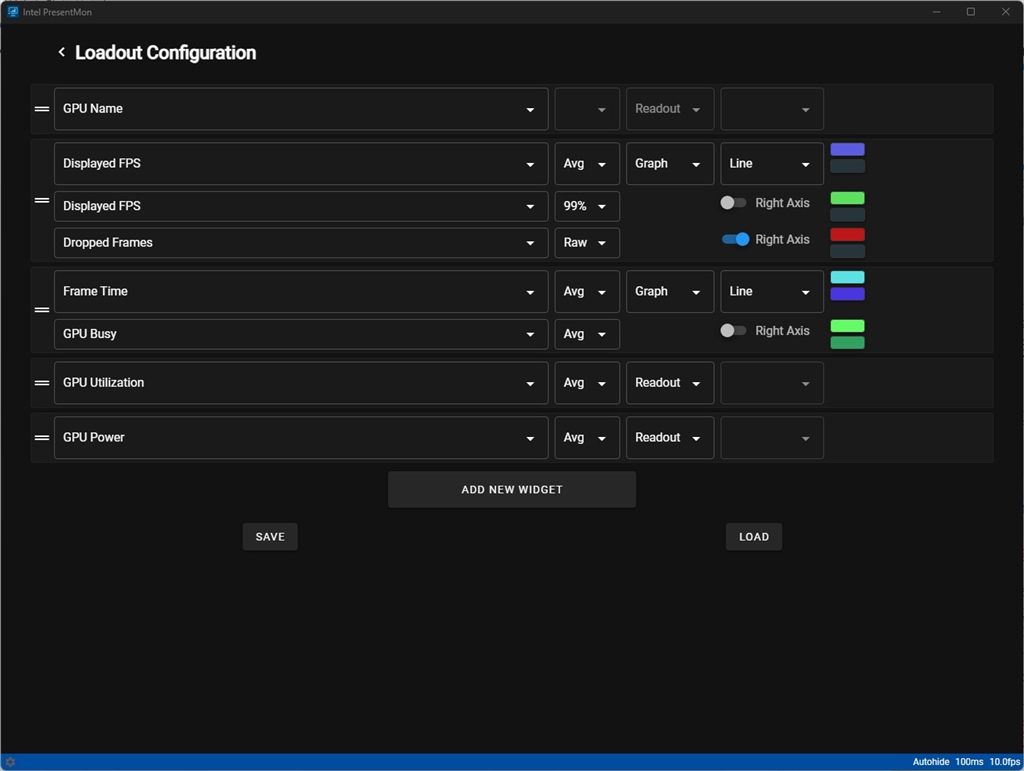
Task: Open the GPU Utilization Avg statistic dropdown
Action: [x=587, y=383]
